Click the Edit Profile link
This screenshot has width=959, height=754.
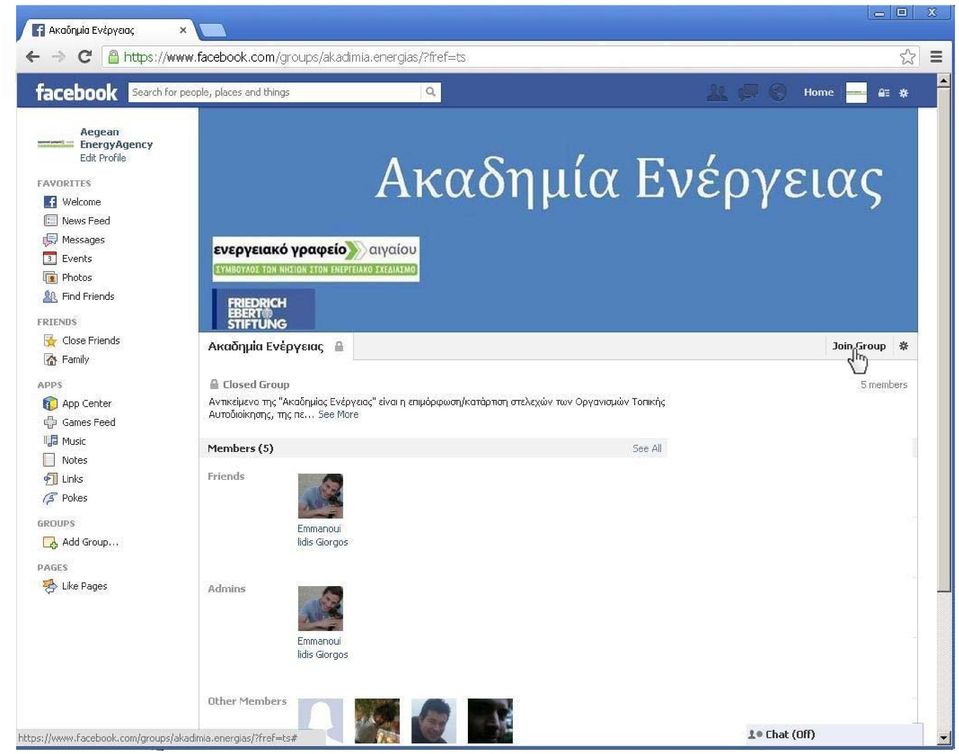click(x=103, y=158)
